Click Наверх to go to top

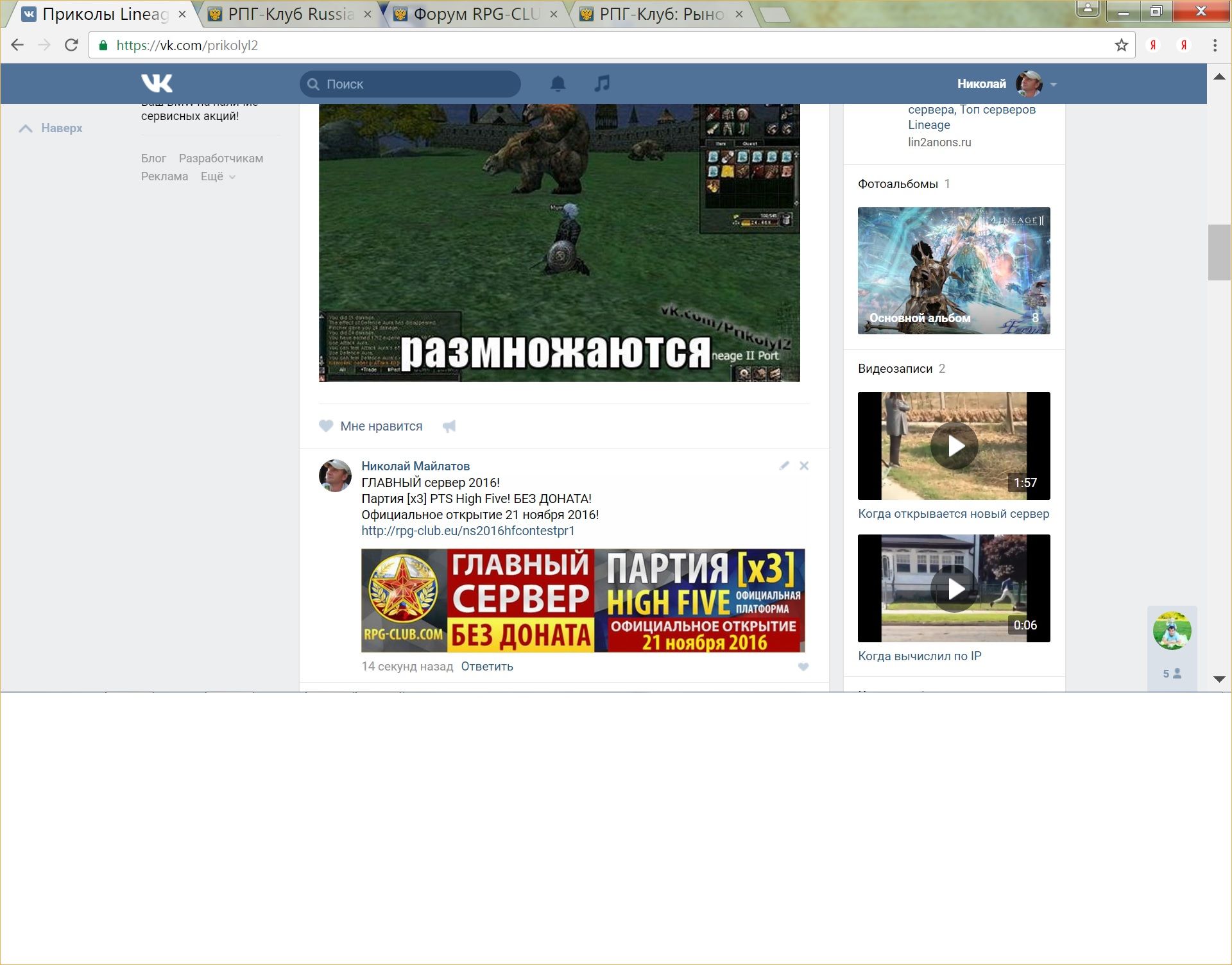tap(51, 128)
